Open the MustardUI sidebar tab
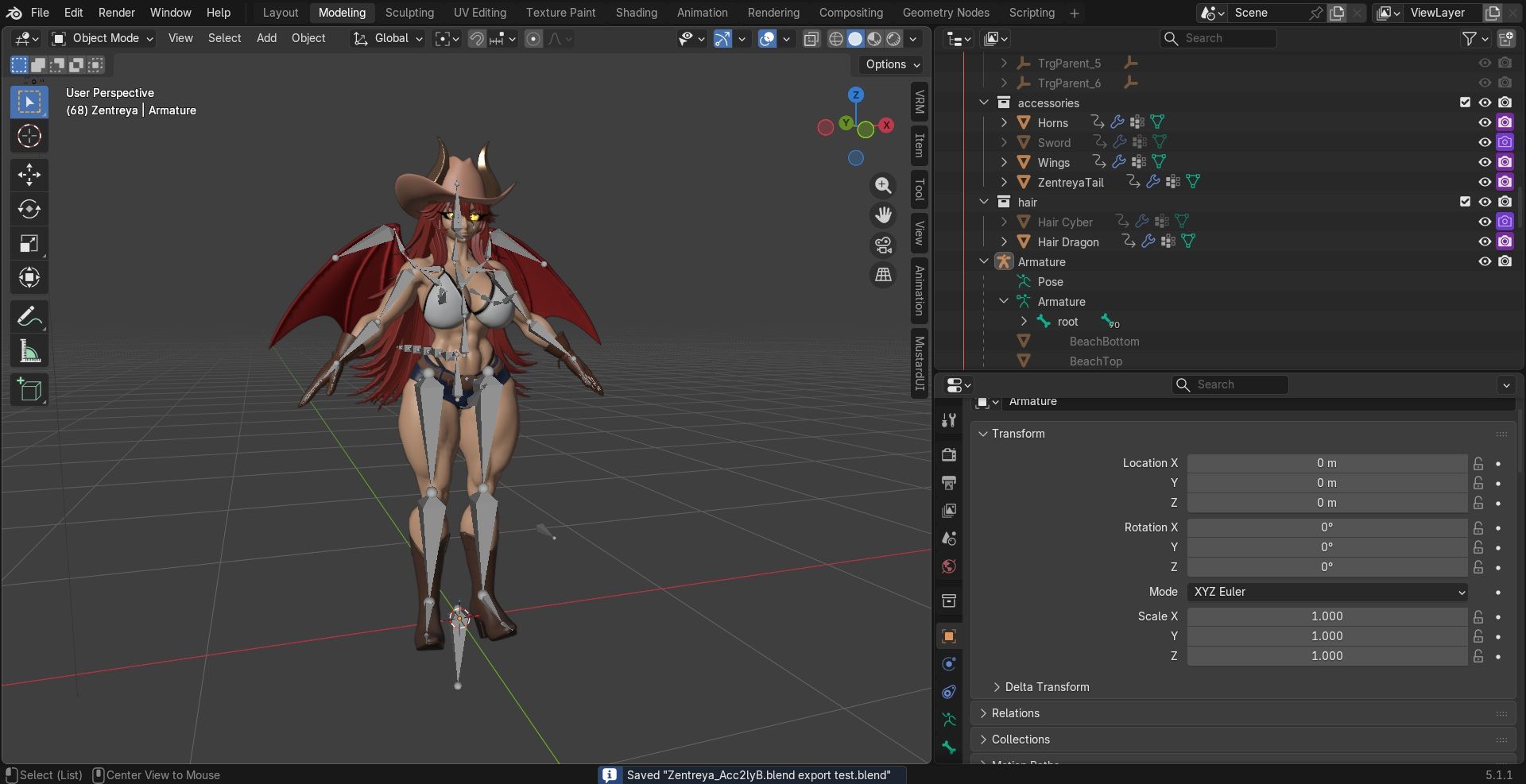This screenshot has height=784, width=1526. [x=920, y=362]
